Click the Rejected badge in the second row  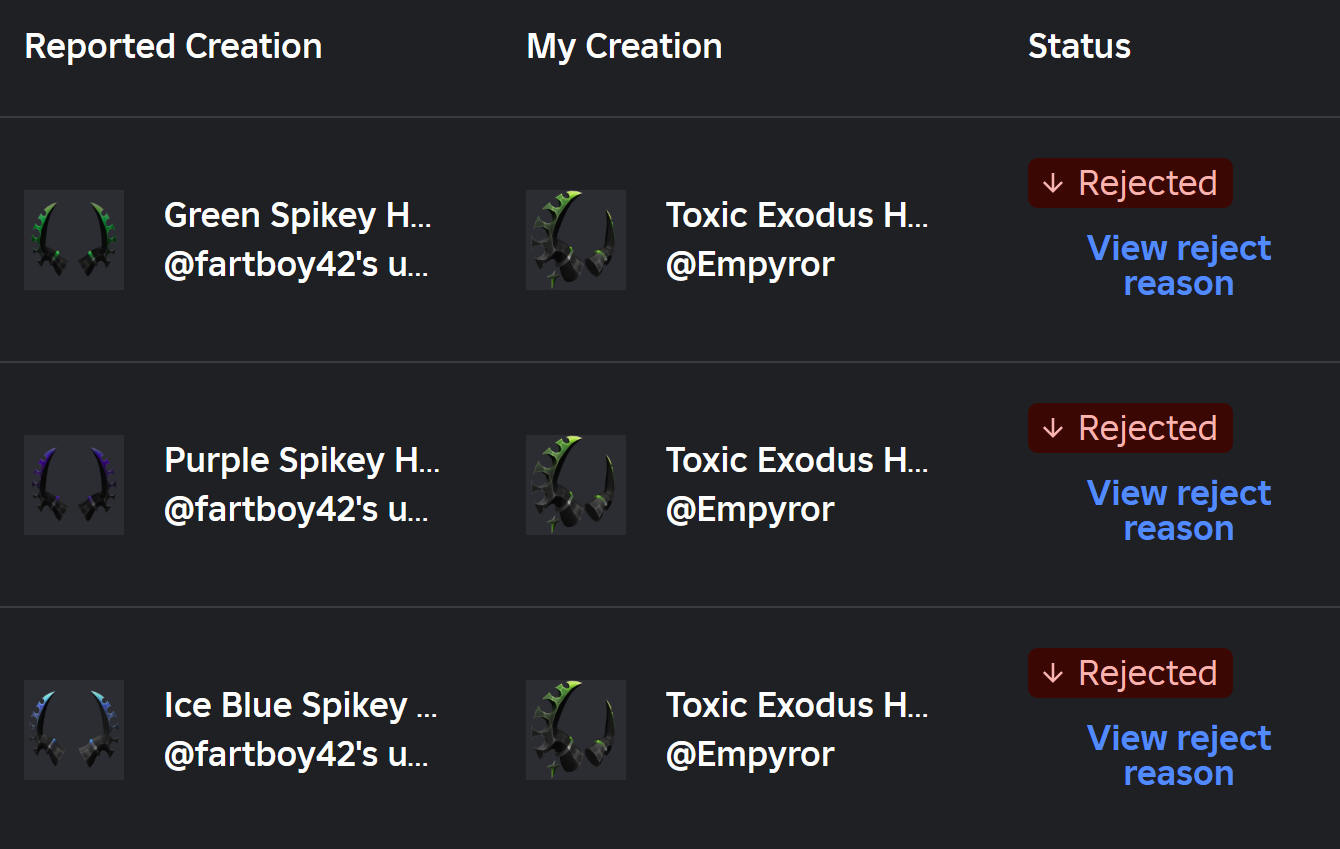click(1130, 428)
